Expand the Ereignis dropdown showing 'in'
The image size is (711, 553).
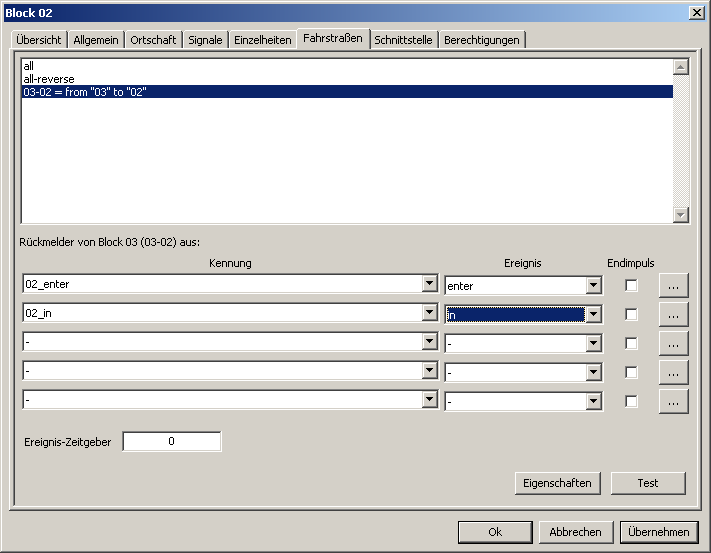(594, 315)
